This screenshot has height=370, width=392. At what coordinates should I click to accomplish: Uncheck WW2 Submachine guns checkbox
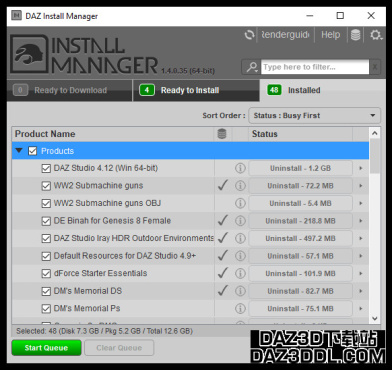tap(46, 186)
